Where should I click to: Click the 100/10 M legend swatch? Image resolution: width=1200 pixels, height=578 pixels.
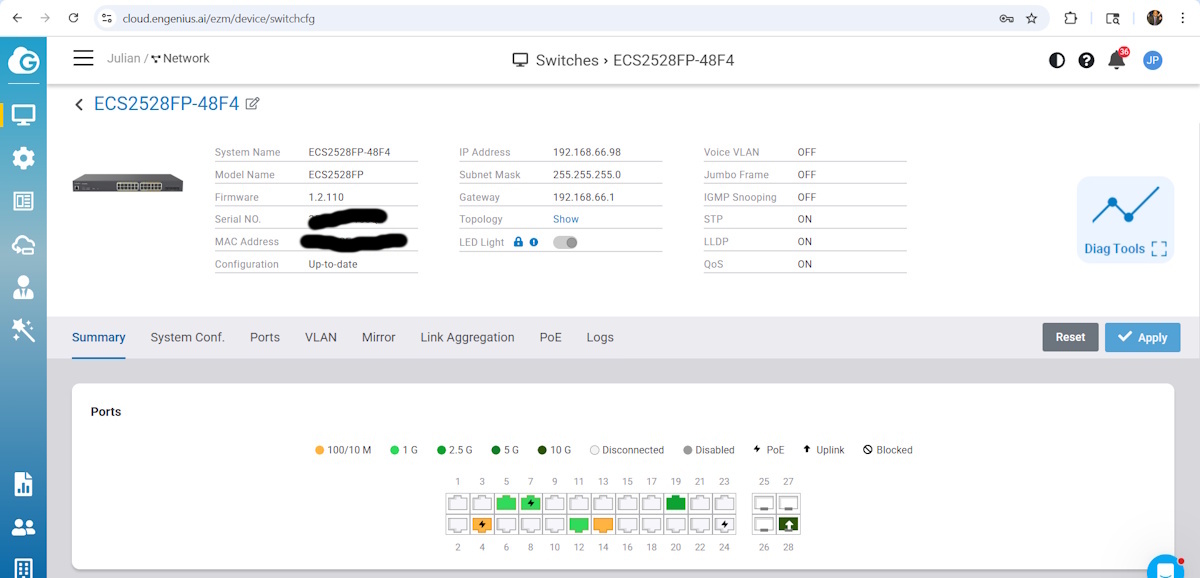pos(319,450)
